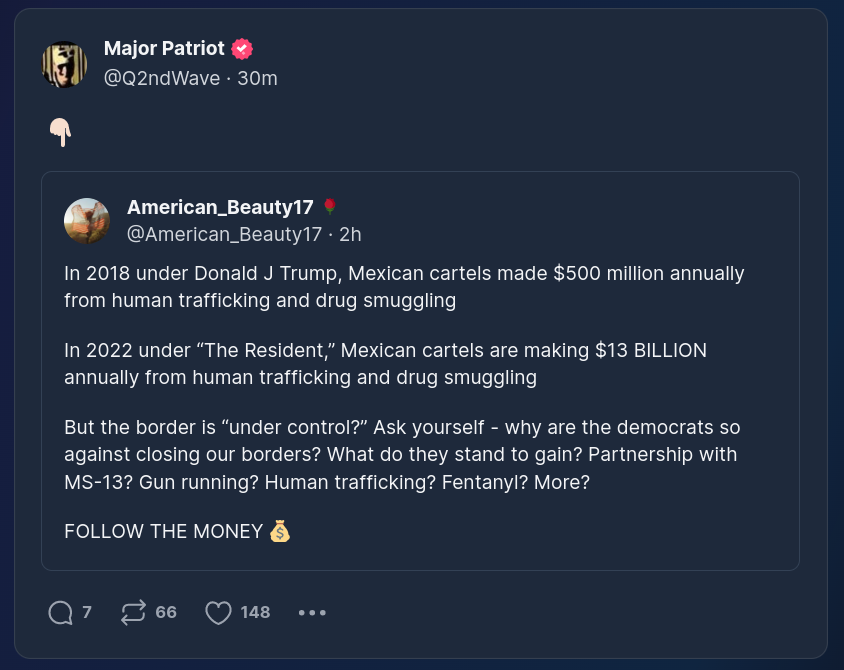Viewport: 844px width, 670px height.
Task: Click the @American_Beauty17 handle
Action: tap(224, 234)
